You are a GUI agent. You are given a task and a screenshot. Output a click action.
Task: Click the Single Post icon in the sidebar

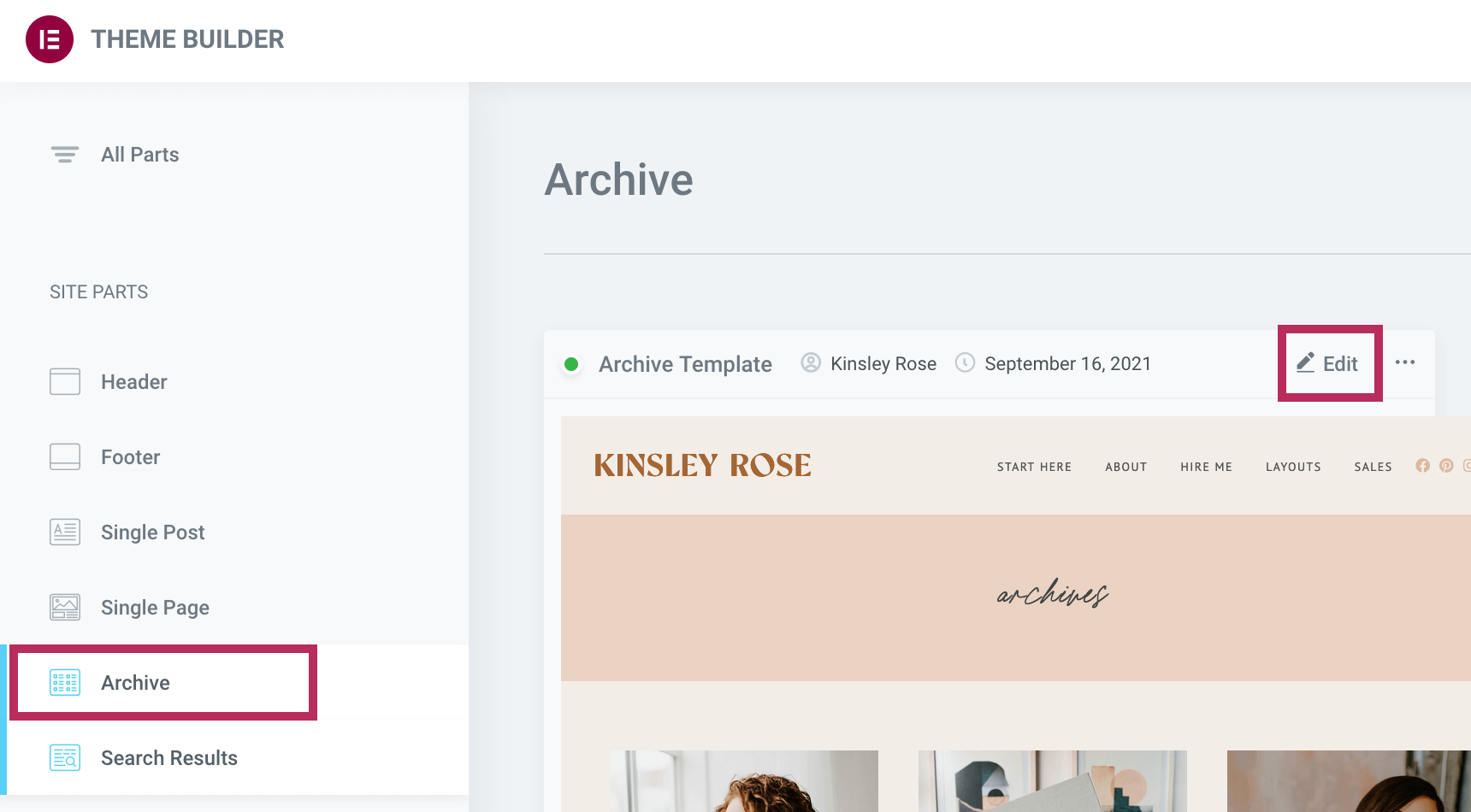pyautogui.click(x=64, y=532)
